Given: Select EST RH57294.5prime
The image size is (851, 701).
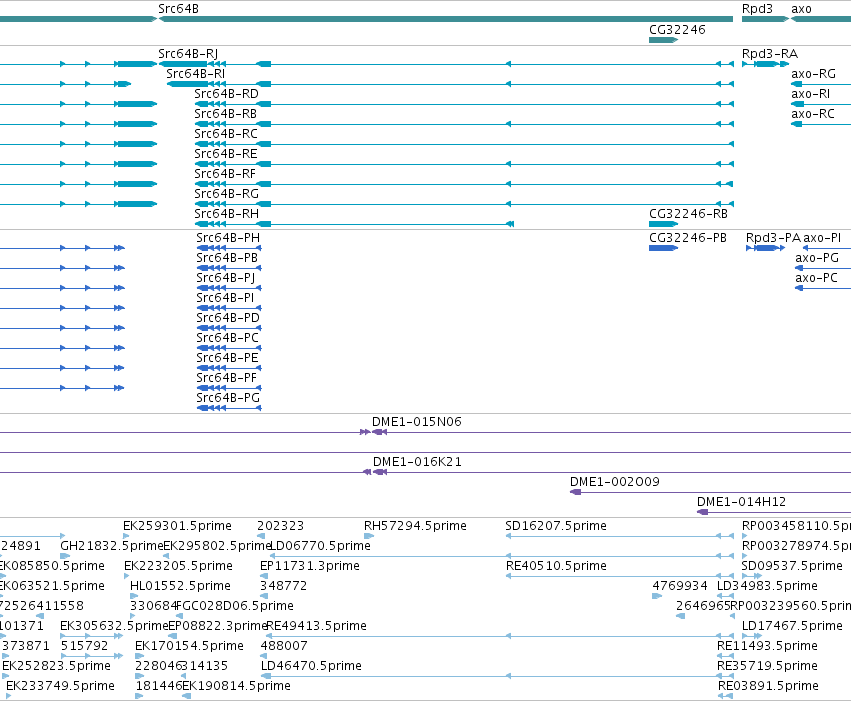Looking at the screenshot, I should 415,526.
